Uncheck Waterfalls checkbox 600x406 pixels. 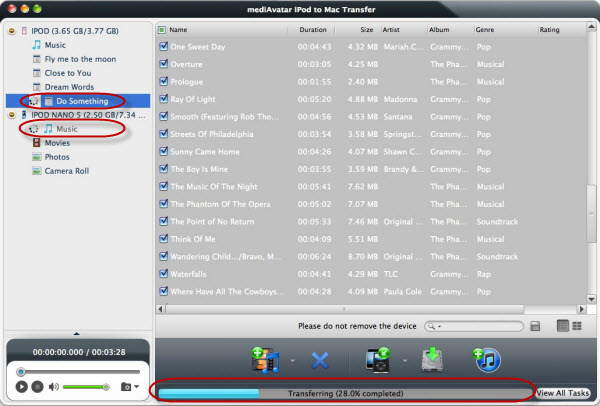(x=164, y=274)
